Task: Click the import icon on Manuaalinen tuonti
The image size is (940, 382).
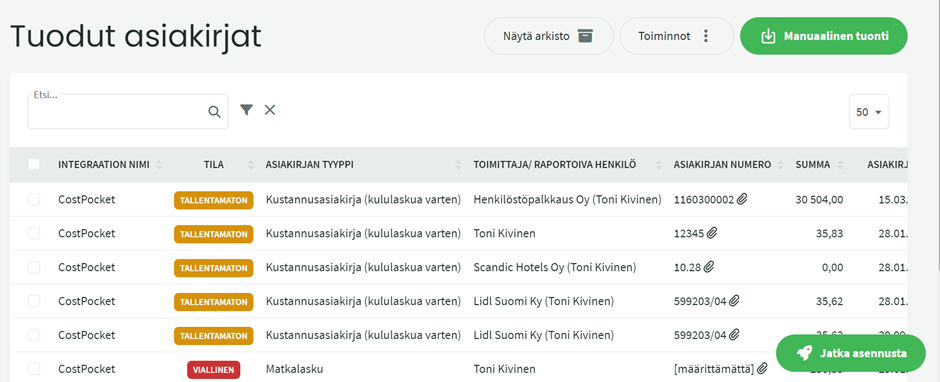Action: [768, 36]
